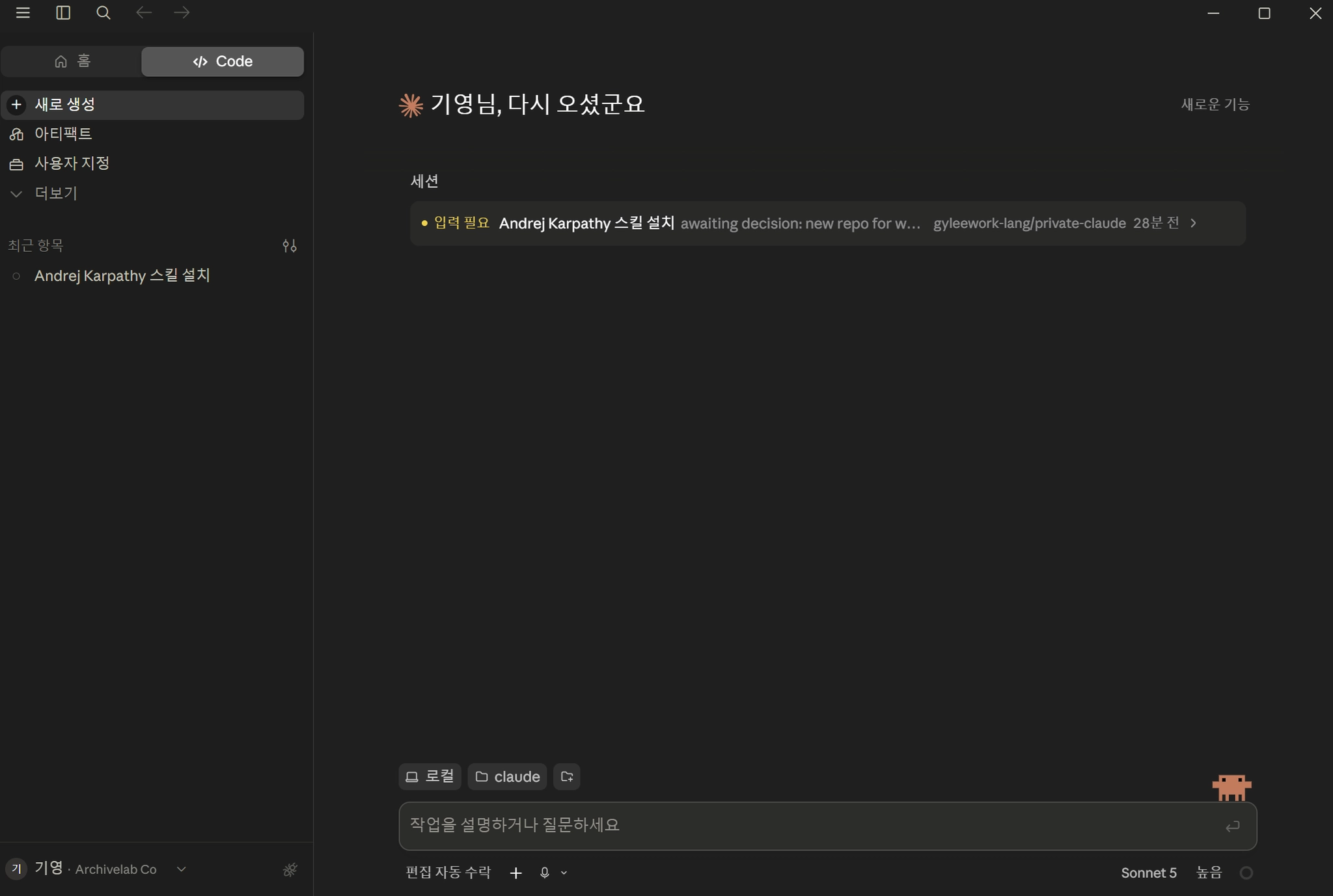Open the microphone options chevron
This screenshot has height=896, width=1333.
564,873
